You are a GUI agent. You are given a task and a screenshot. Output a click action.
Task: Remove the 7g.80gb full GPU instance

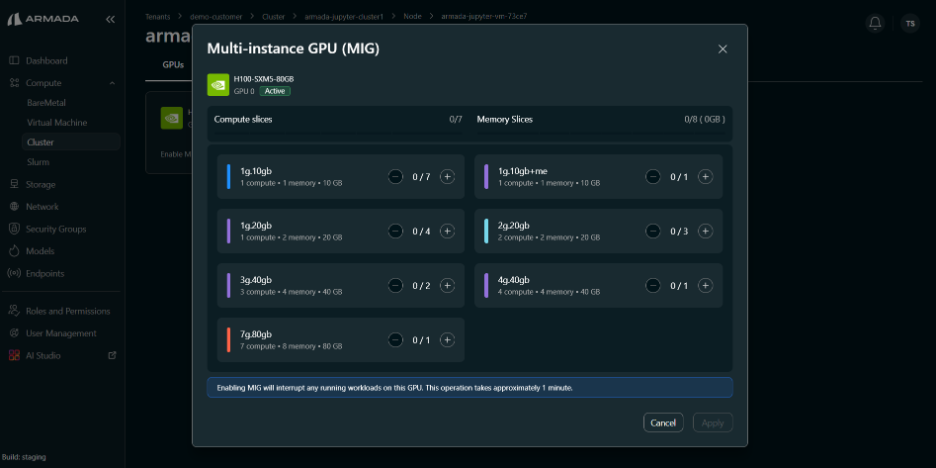click(395, 340)
